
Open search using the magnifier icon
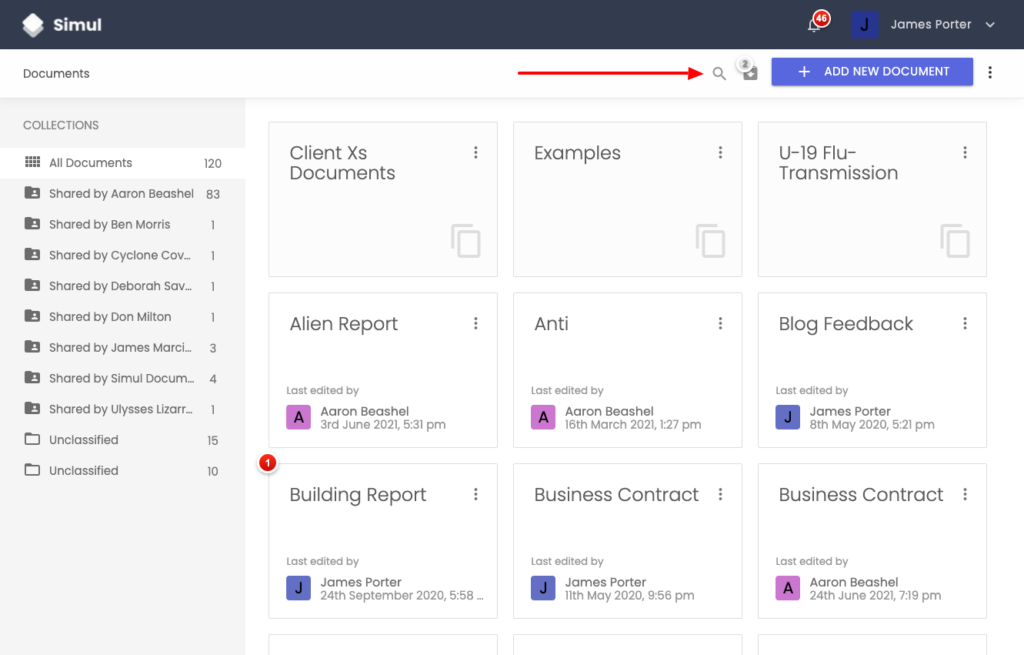(x=719, y=73)
